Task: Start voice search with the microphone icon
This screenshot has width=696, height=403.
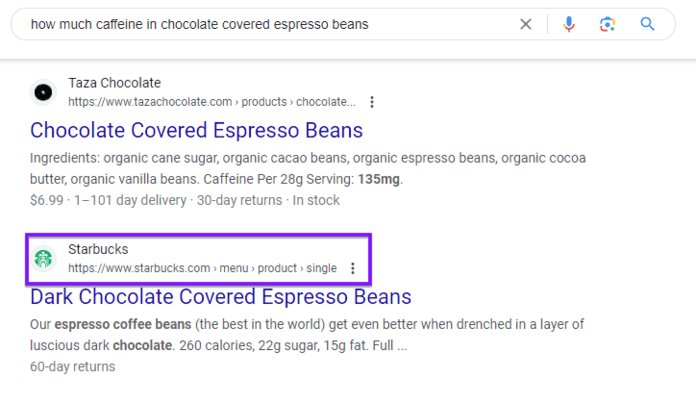Action: coord(569,24)
